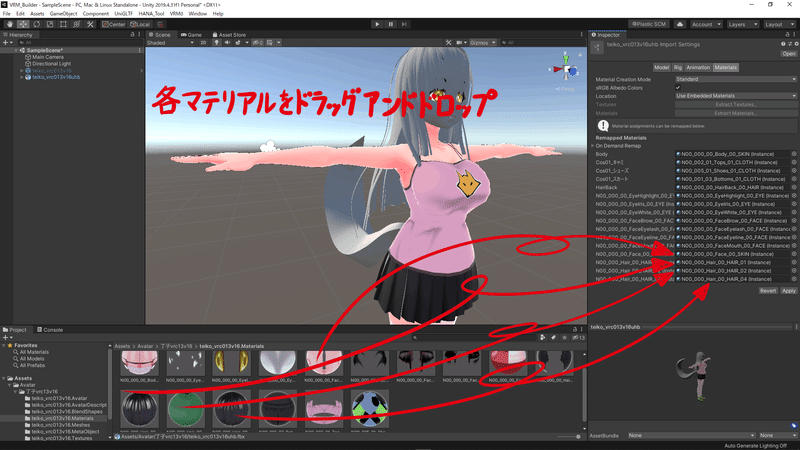Image resolution: width=800 pixels, height=450 pixels.
Task: Open Shaded draw mode dropdown
Action: click(x=170, y=43)
